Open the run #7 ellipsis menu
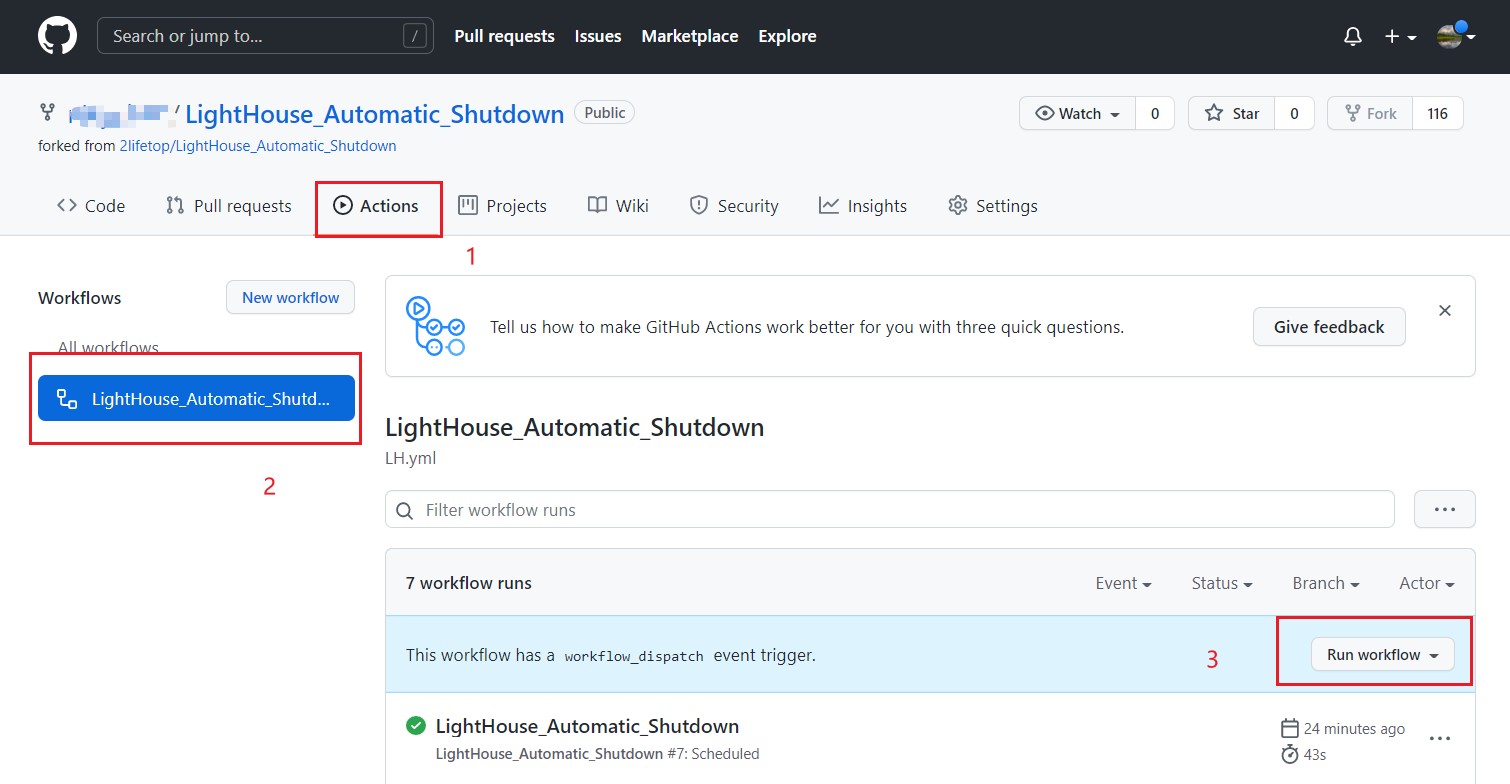 pos(1440,738)
